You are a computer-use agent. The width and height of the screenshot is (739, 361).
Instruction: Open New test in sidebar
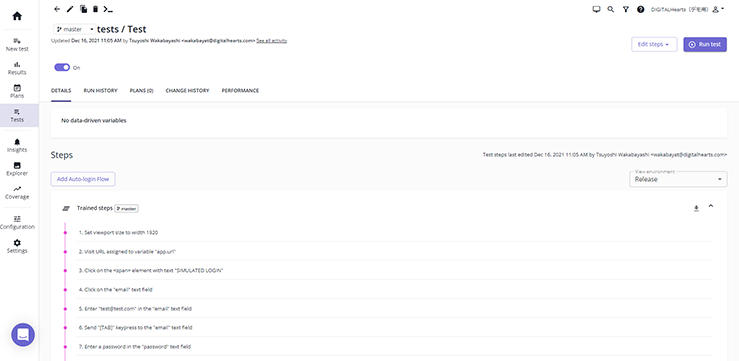pos(17,45)
